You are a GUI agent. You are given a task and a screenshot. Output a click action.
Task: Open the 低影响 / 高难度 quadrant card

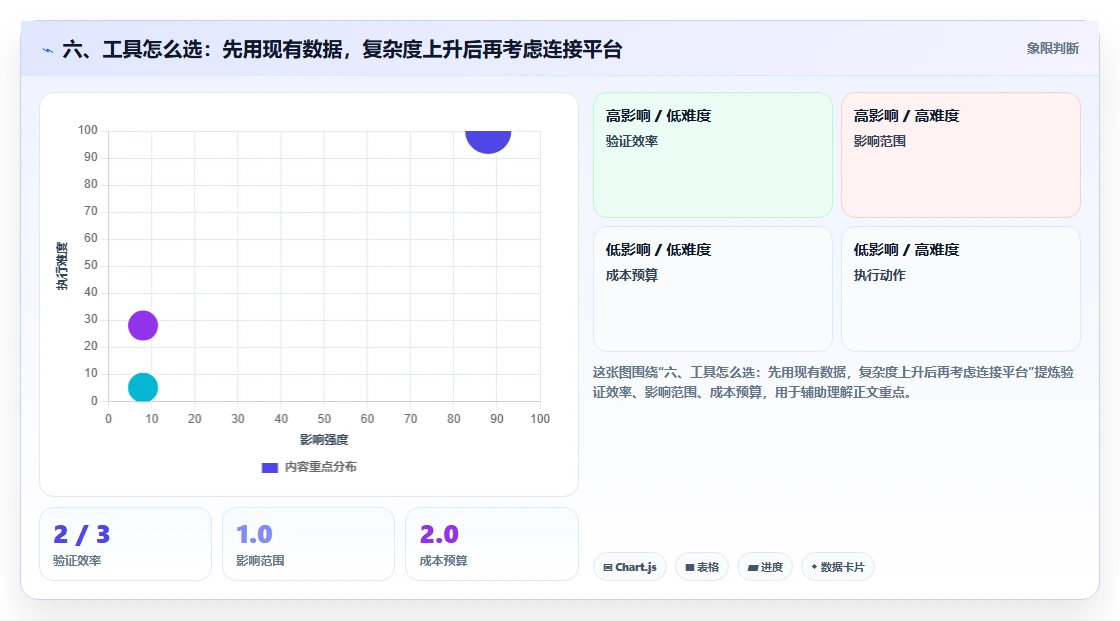point(961,289)
